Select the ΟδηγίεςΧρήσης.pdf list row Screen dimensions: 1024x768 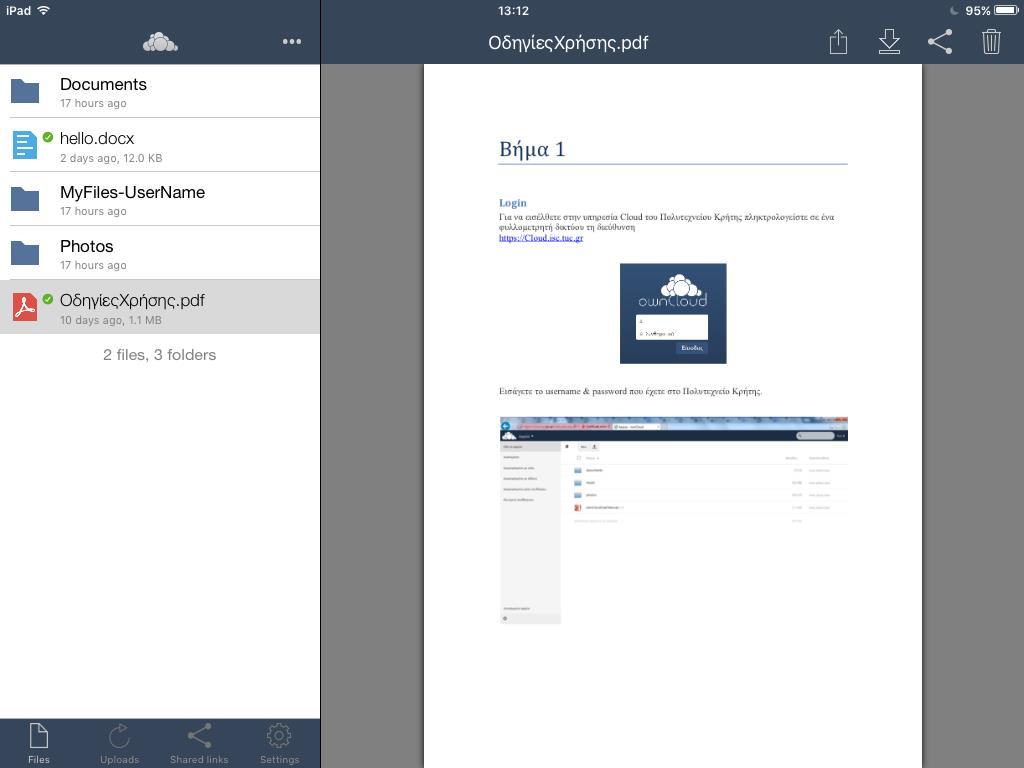coord(160,307)
